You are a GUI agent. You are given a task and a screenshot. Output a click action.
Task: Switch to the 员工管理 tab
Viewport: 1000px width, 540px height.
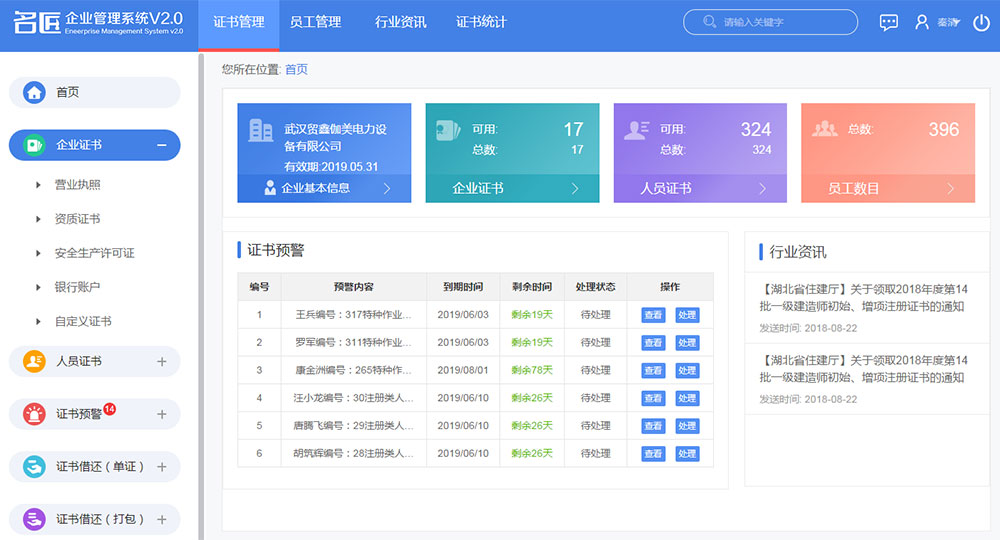[315, 22]
